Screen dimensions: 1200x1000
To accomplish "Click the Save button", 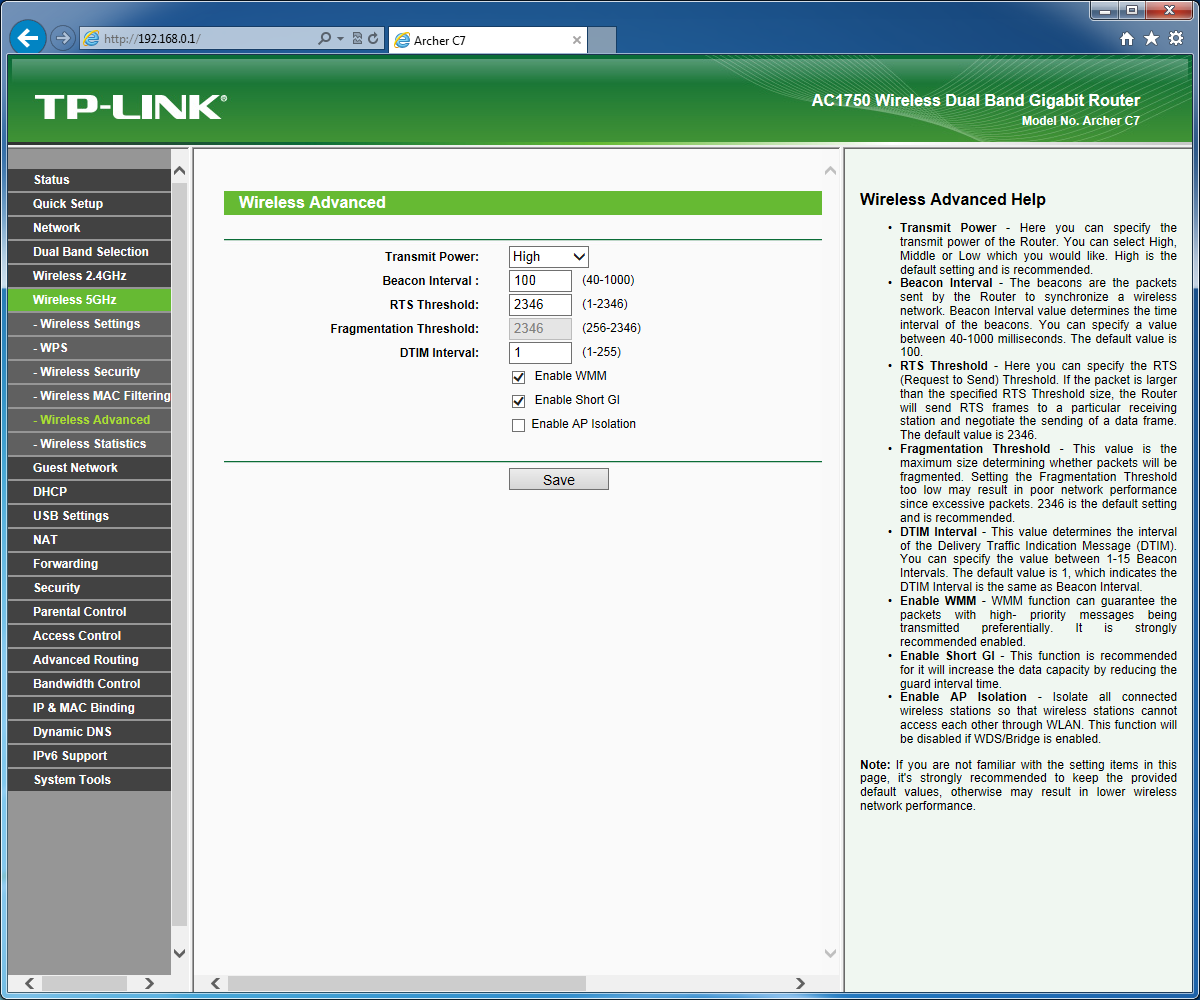I will pyautogui.click(x=559, y=479).
